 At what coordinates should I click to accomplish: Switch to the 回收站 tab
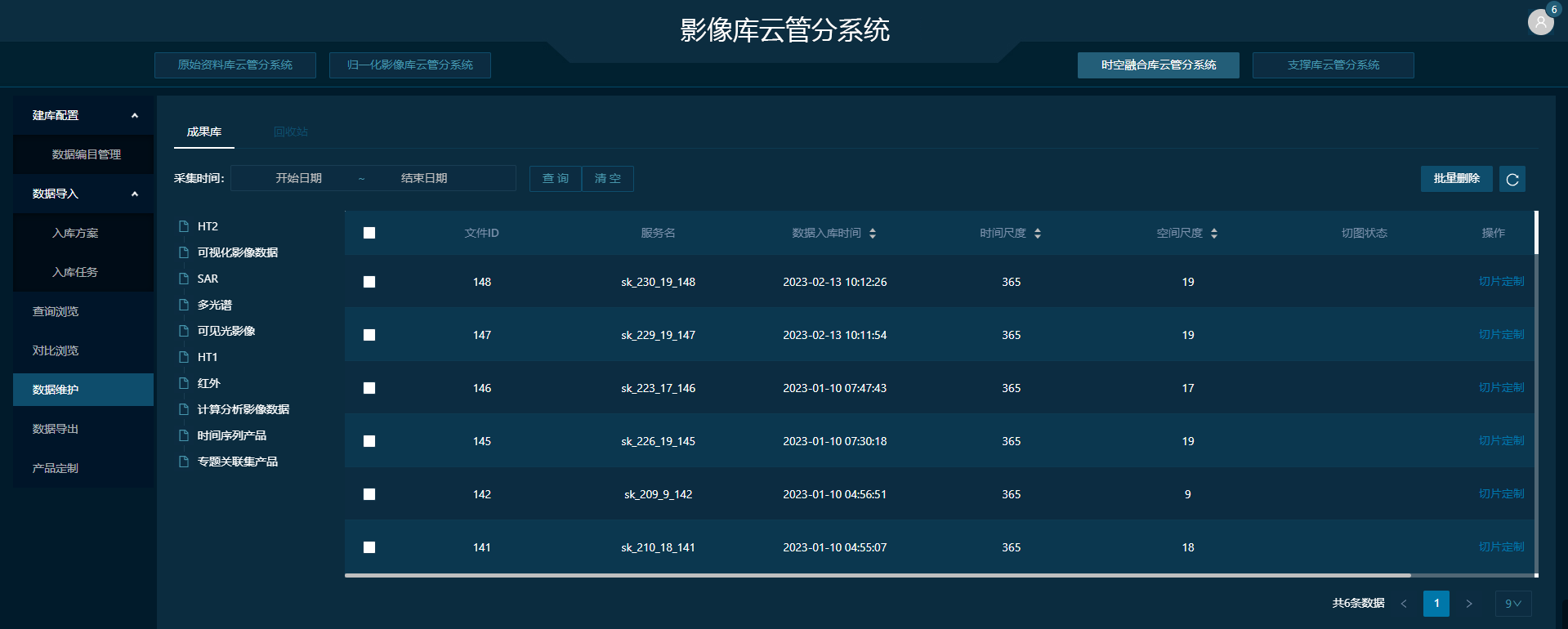coord(290,132)
